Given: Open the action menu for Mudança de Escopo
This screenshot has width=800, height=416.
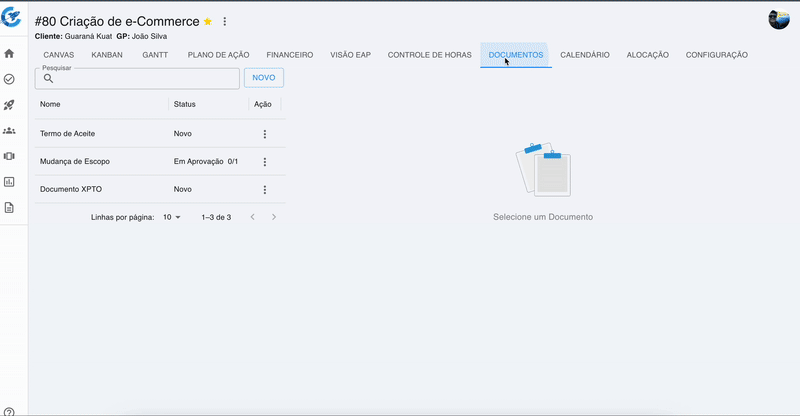Looking at the screenshot, I should click(265, 162).
